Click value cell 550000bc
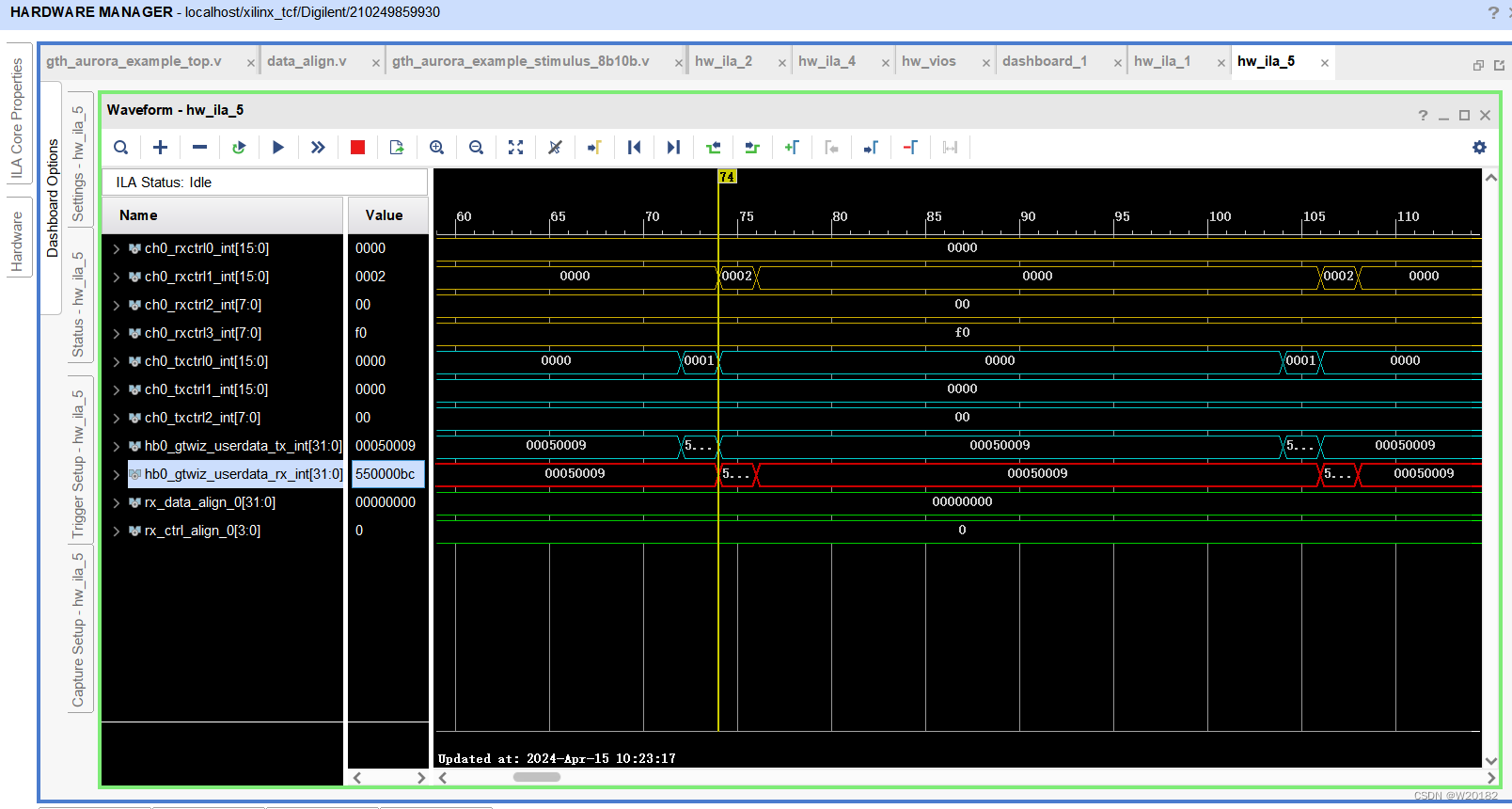 388,475
